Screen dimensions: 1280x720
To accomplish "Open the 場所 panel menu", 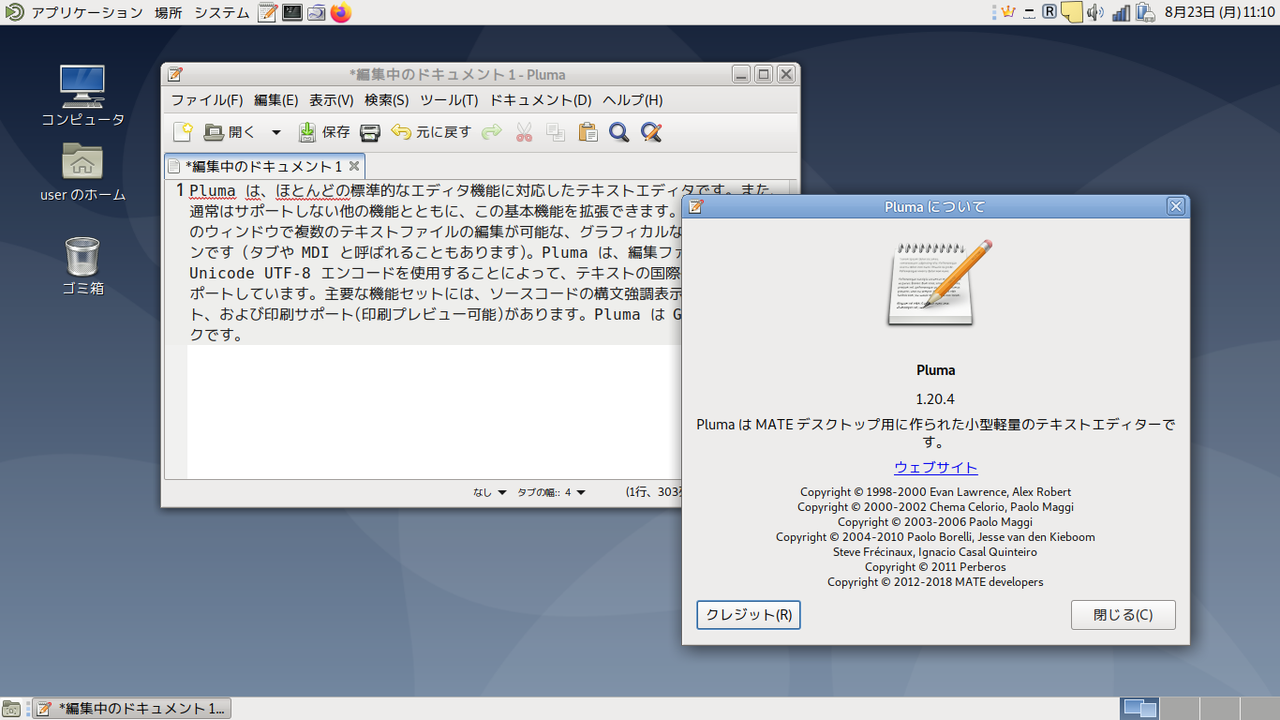I will coord(169,13).
